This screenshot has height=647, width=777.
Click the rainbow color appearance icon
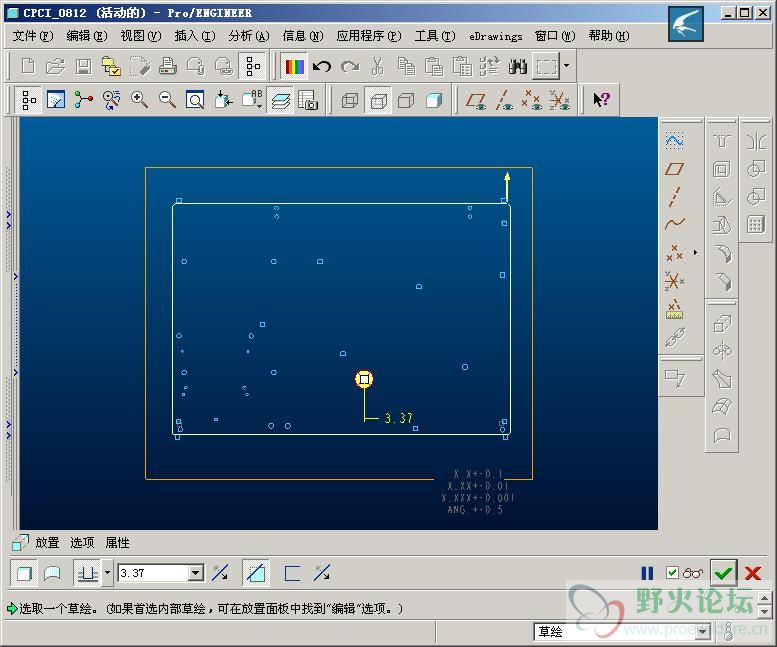(294, 67)
